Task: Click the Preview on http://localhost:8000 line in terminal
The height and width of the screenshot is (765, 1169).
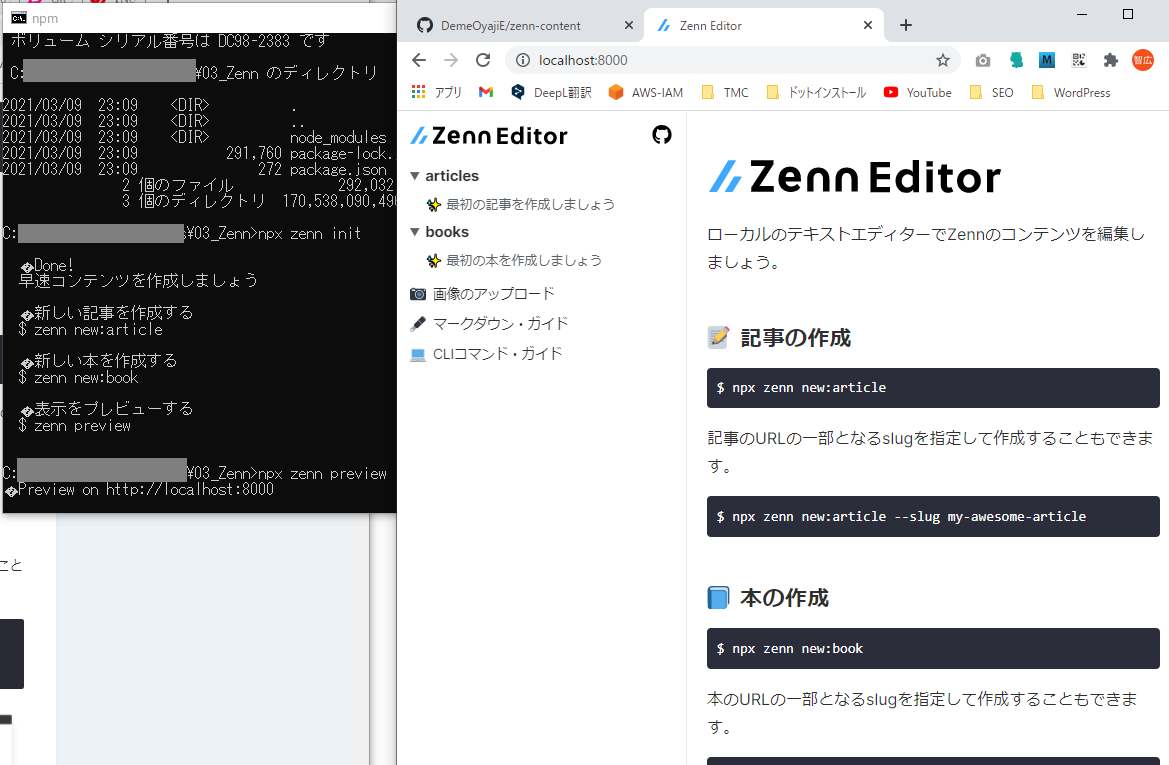Action: (139, 490)
